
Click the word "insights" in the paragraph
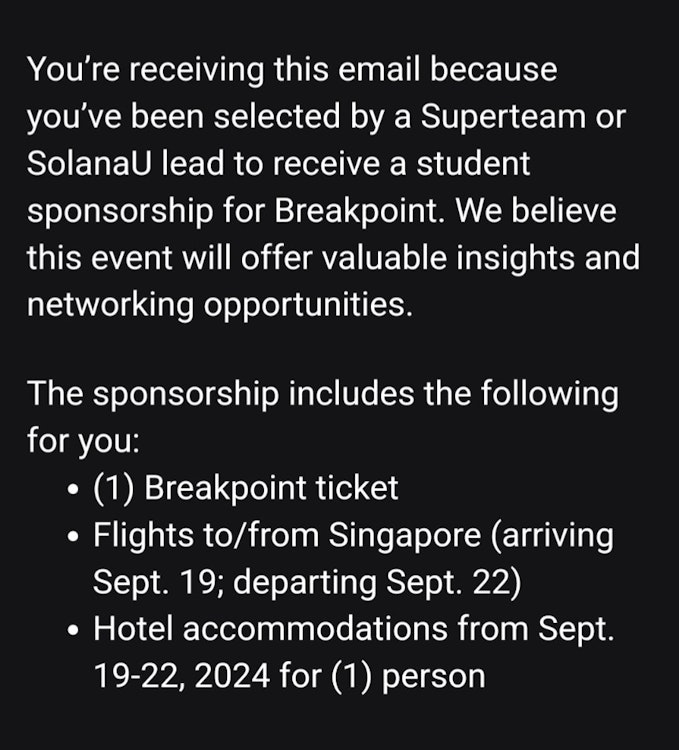click(515, 258)
